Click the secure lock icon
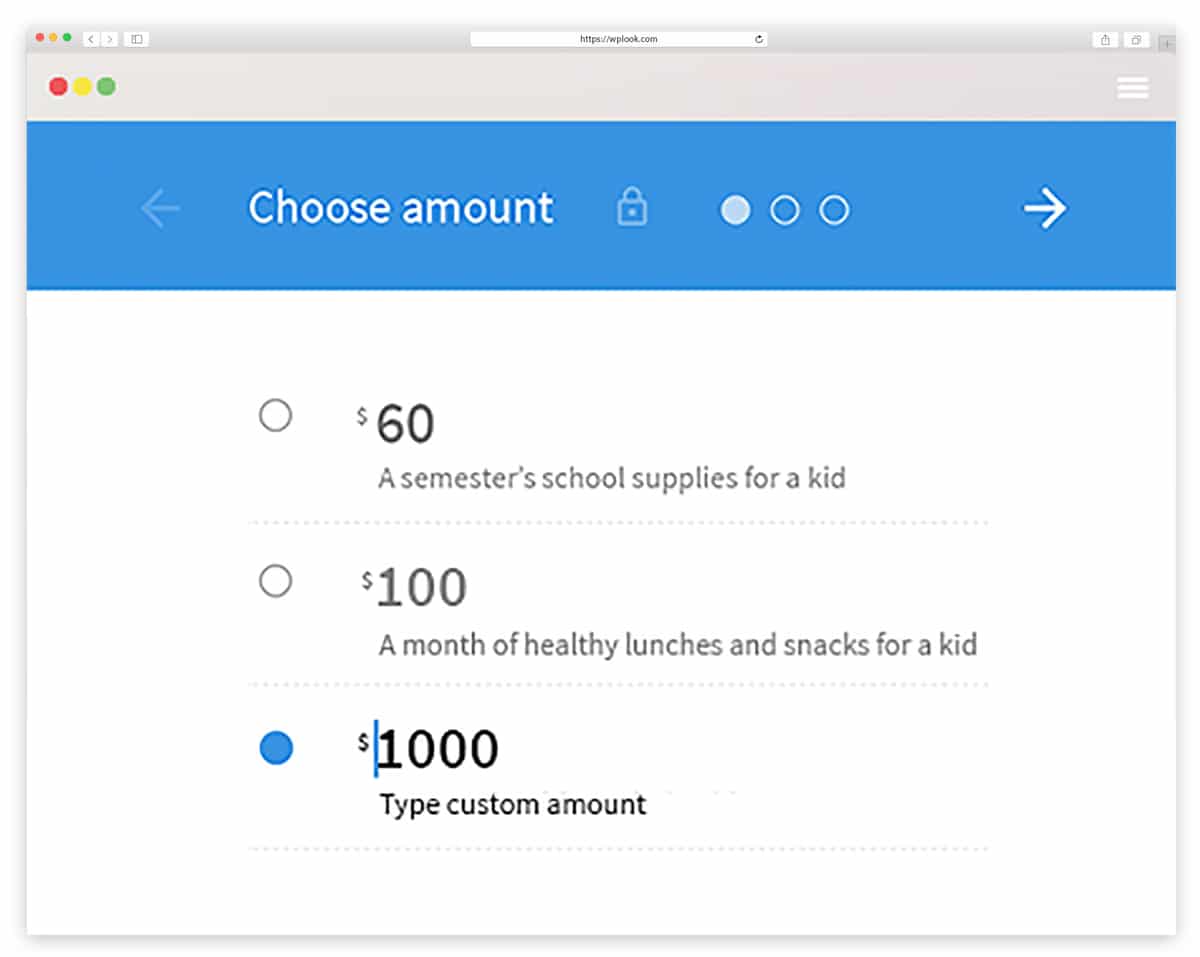This screenshot has height=957, width=1200. 632,208
